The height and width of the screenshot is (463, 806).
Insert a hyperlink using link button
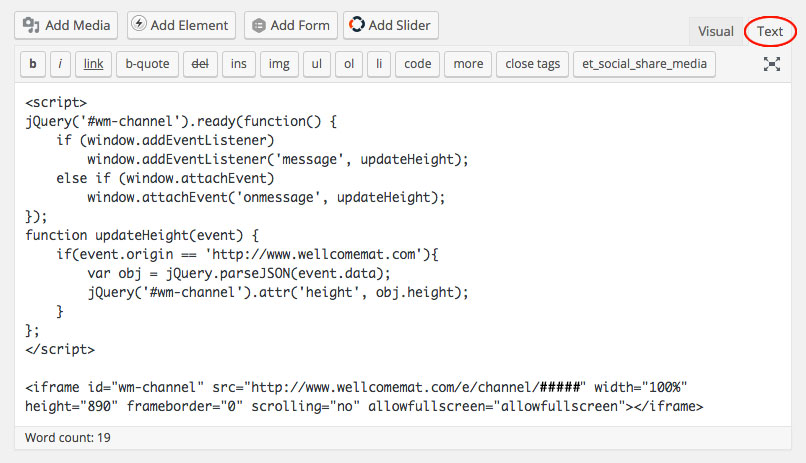(93, 64)
